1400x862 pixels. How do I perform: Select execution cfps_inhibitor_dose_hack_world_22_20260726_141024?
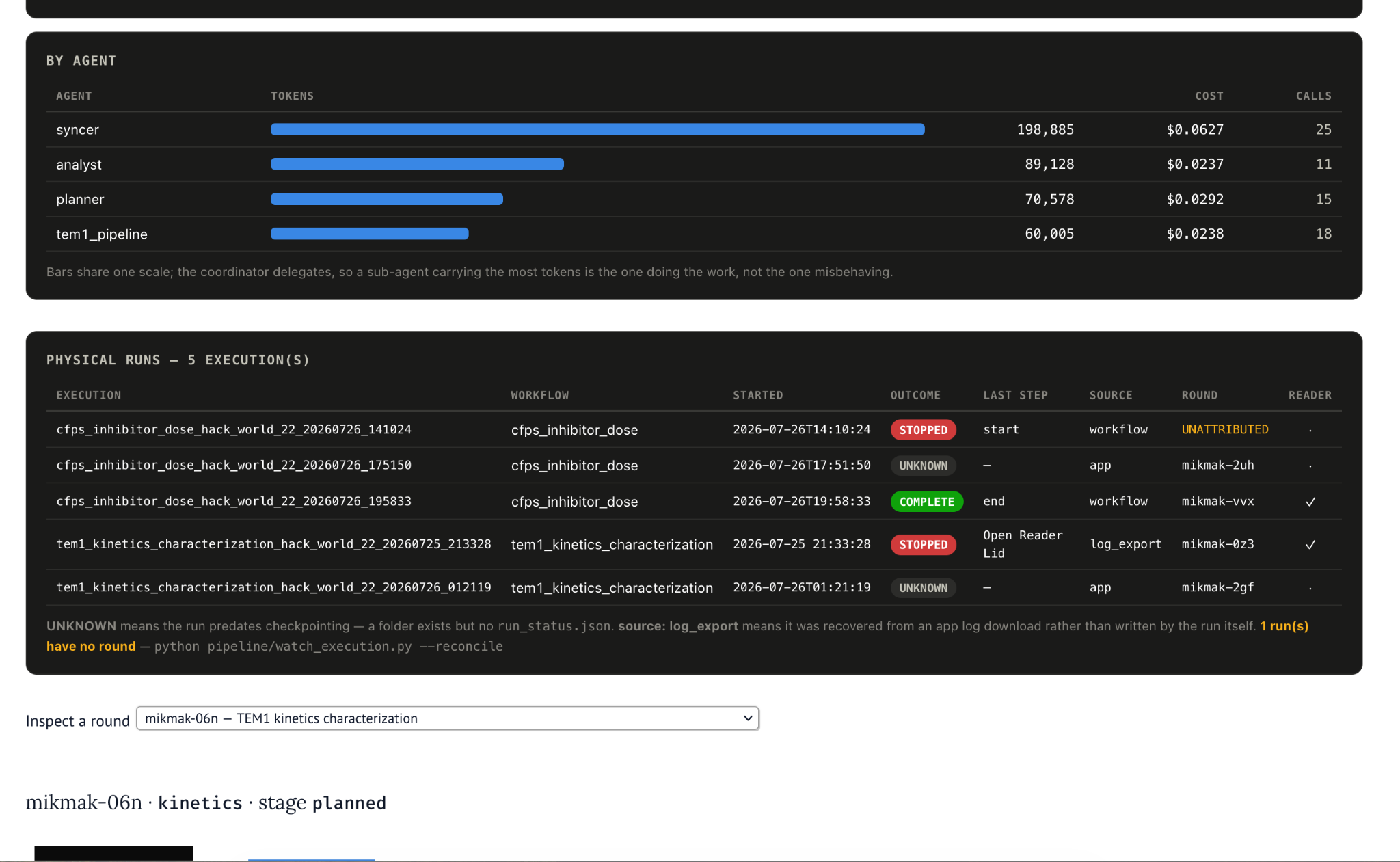coord(234,429)
